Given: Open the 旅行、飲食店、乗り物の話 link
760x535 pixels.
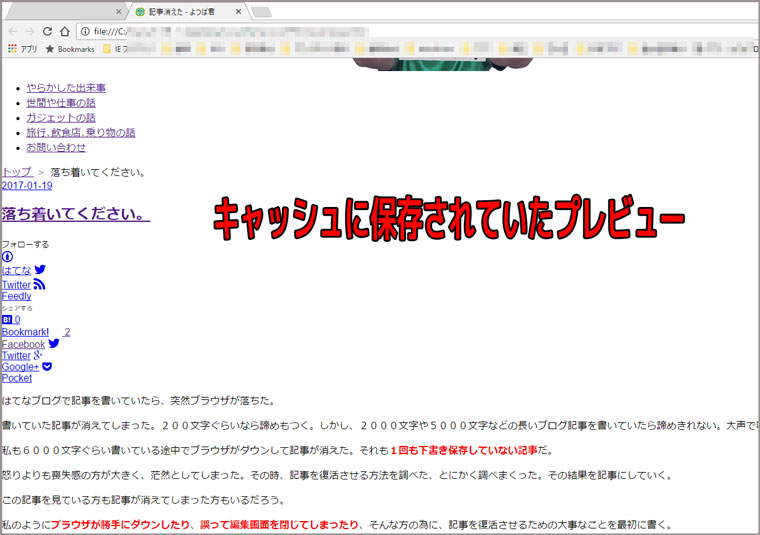Looking at the screenshot, I should coord(81,132).
